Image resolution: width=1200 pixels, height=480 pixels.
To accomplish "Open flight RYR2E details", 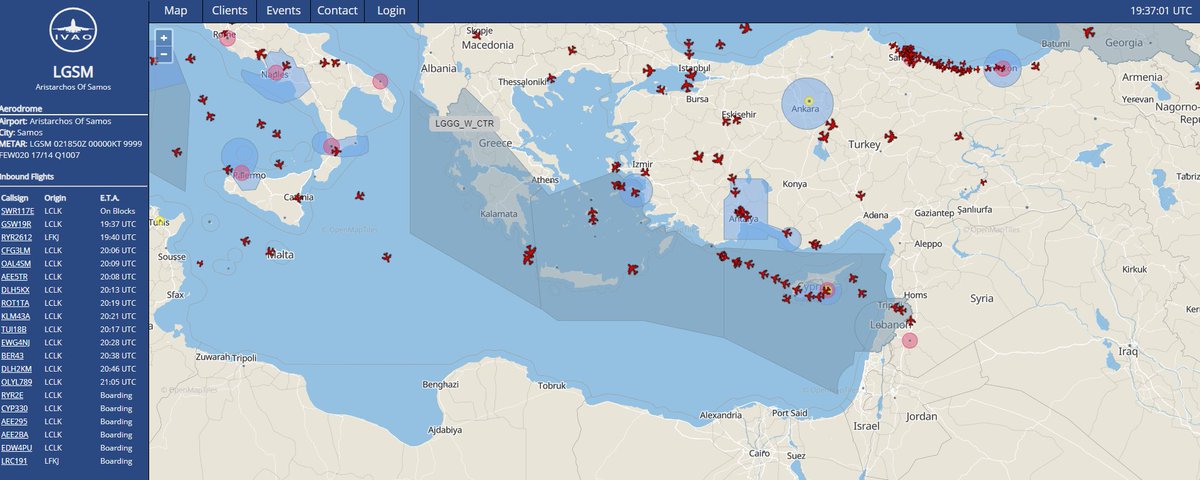I will 13,395.
